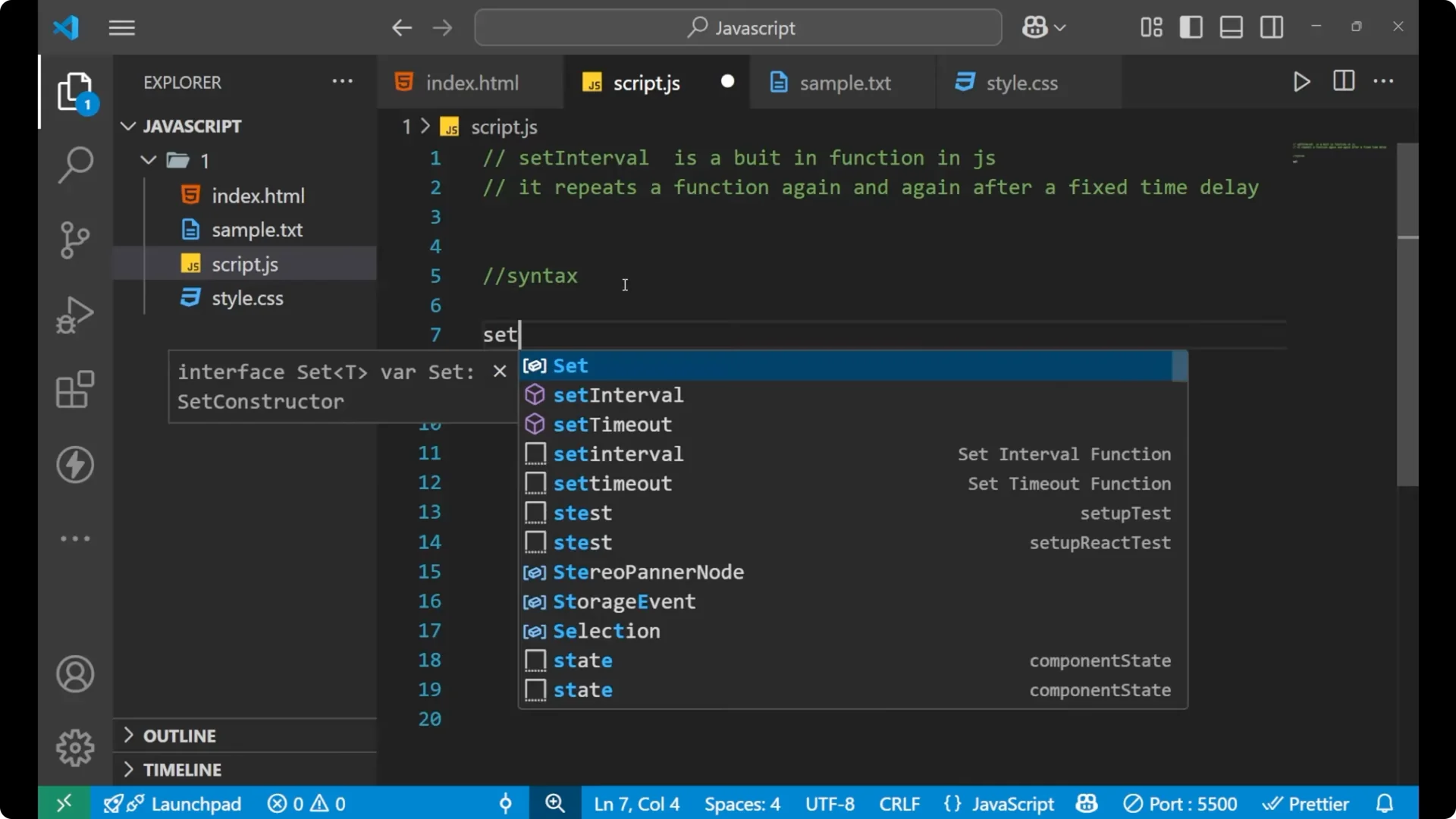Toggle the secondary side bar

(x=1271, y=27)
